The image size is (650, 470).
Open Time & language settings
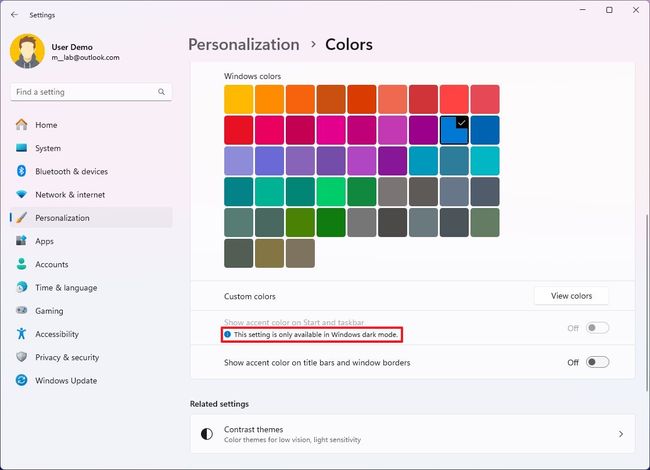[66, 287]
